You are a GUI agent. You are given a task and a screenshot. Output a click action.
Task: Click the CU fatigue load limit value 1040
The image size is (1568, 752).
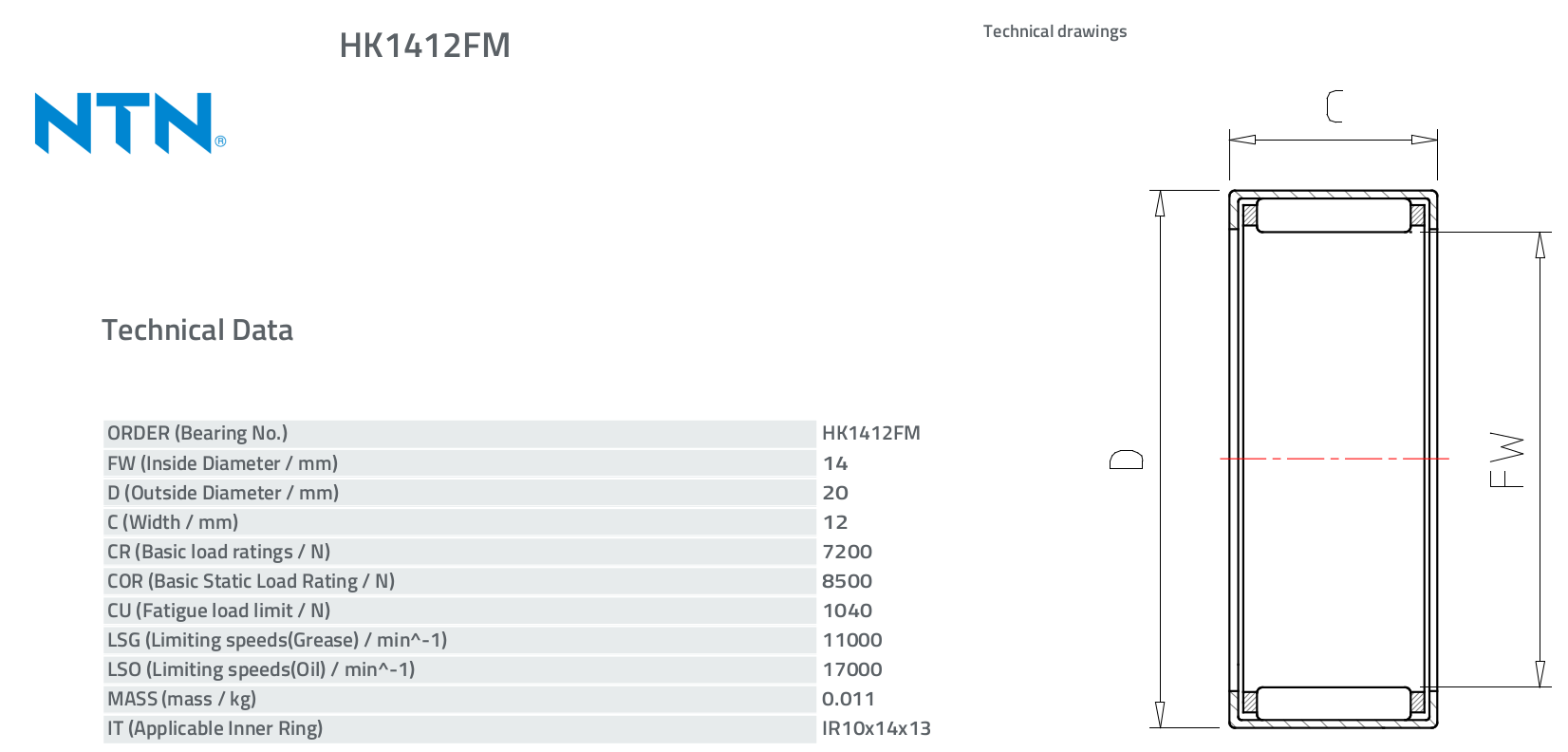847,611
